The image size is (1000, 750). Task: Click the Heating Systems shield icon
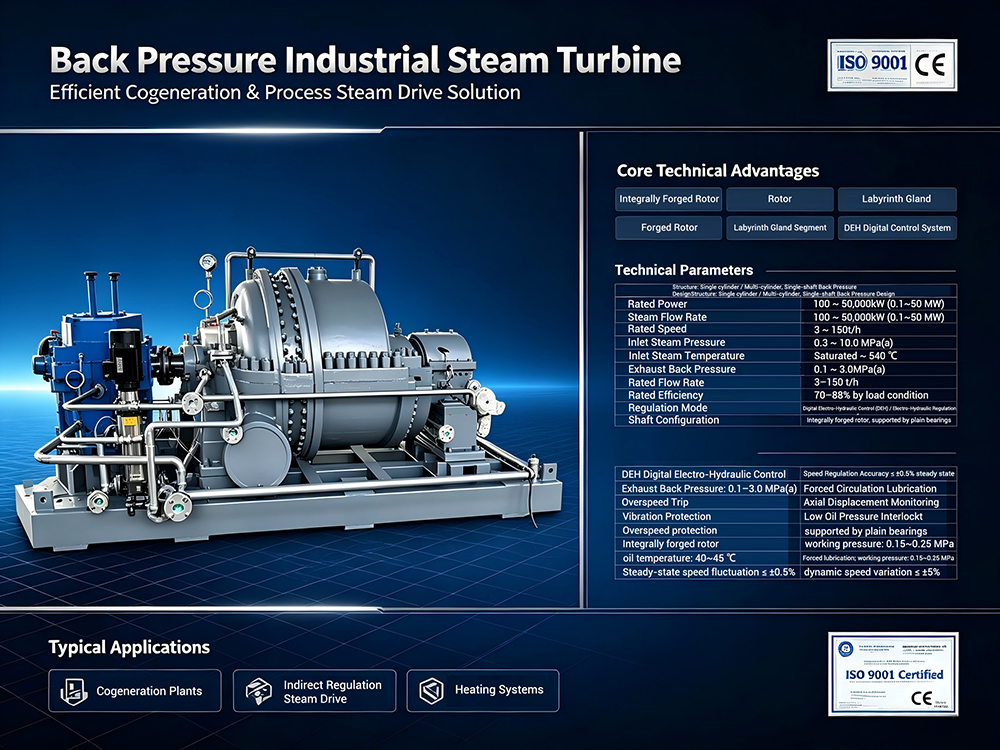[x=431, y=691]
